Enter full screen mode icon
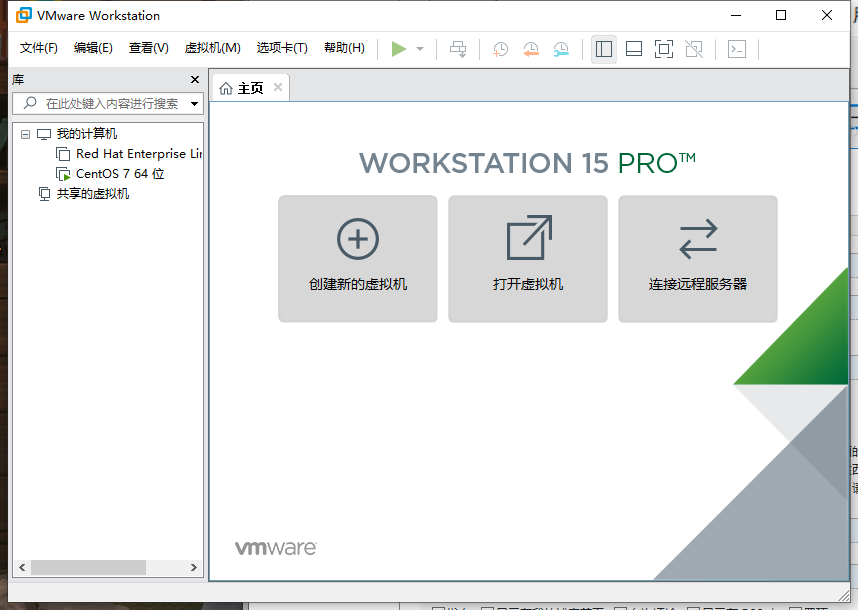The height and width of the screenshot is (610, 858). pos(664,49)
